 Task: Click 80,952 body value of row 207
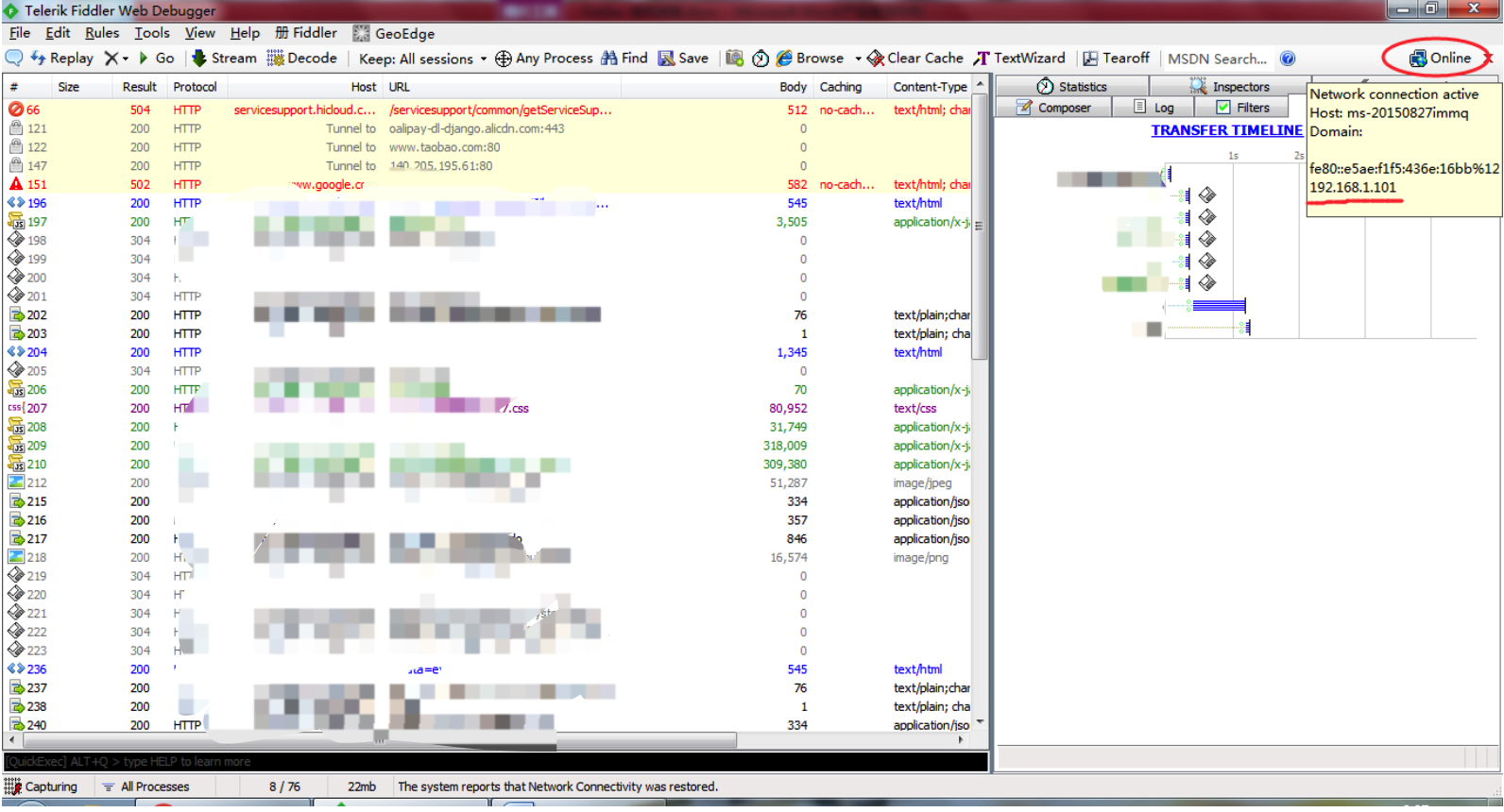pos(788,408)
